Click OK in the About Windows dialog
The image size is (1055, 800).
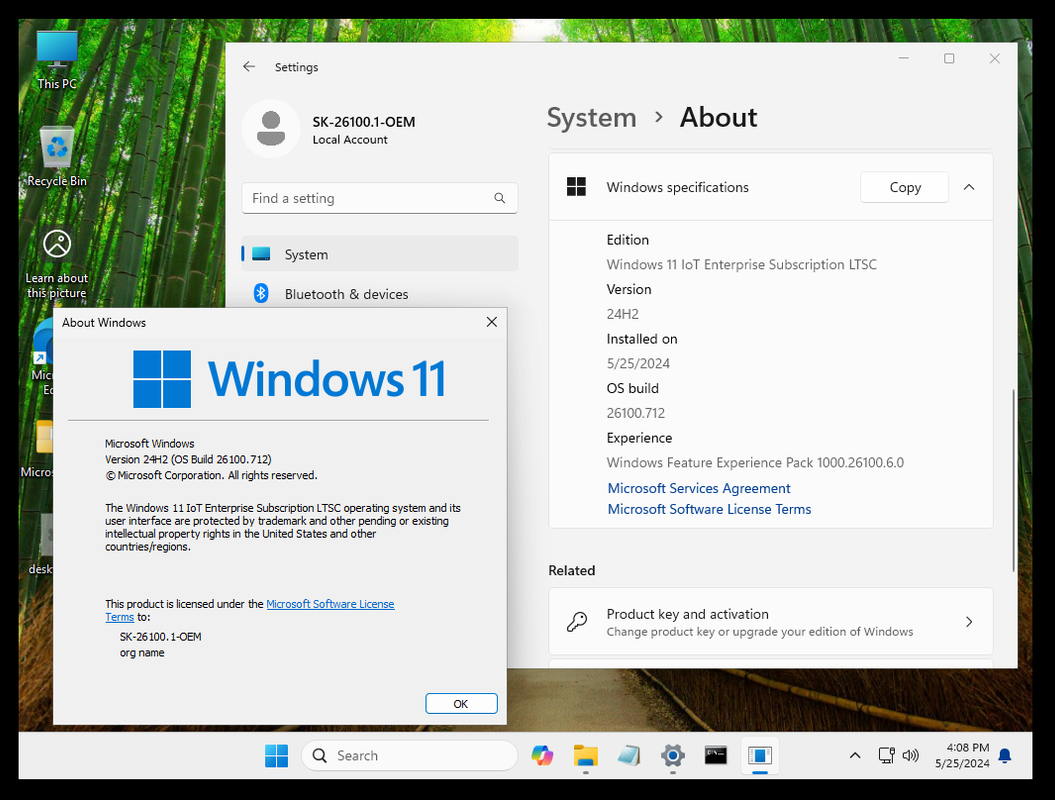[x=461, y=704]
